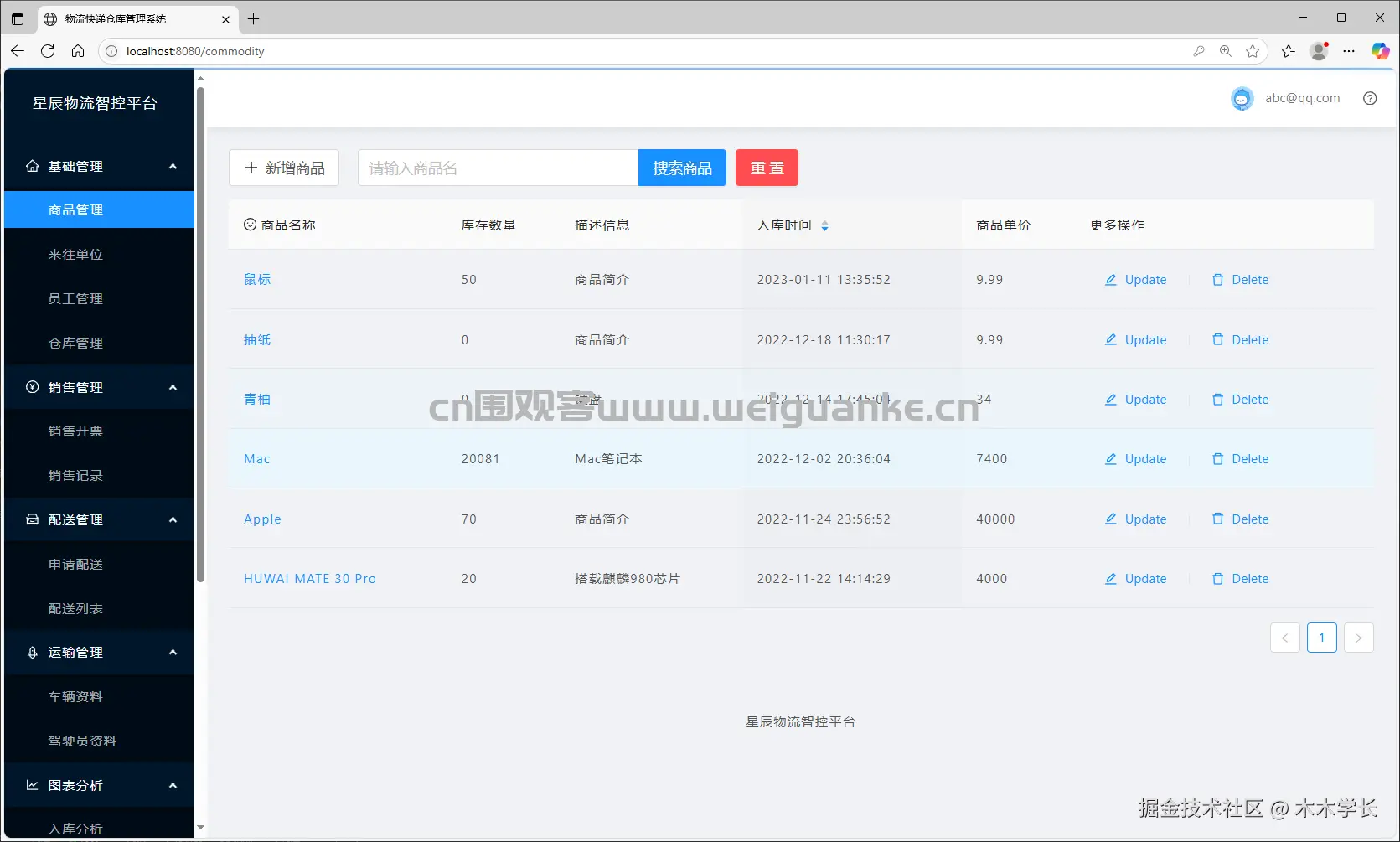Open the 青柚 product link
This screenshot has width=1400, height=842.
[257, 400]
